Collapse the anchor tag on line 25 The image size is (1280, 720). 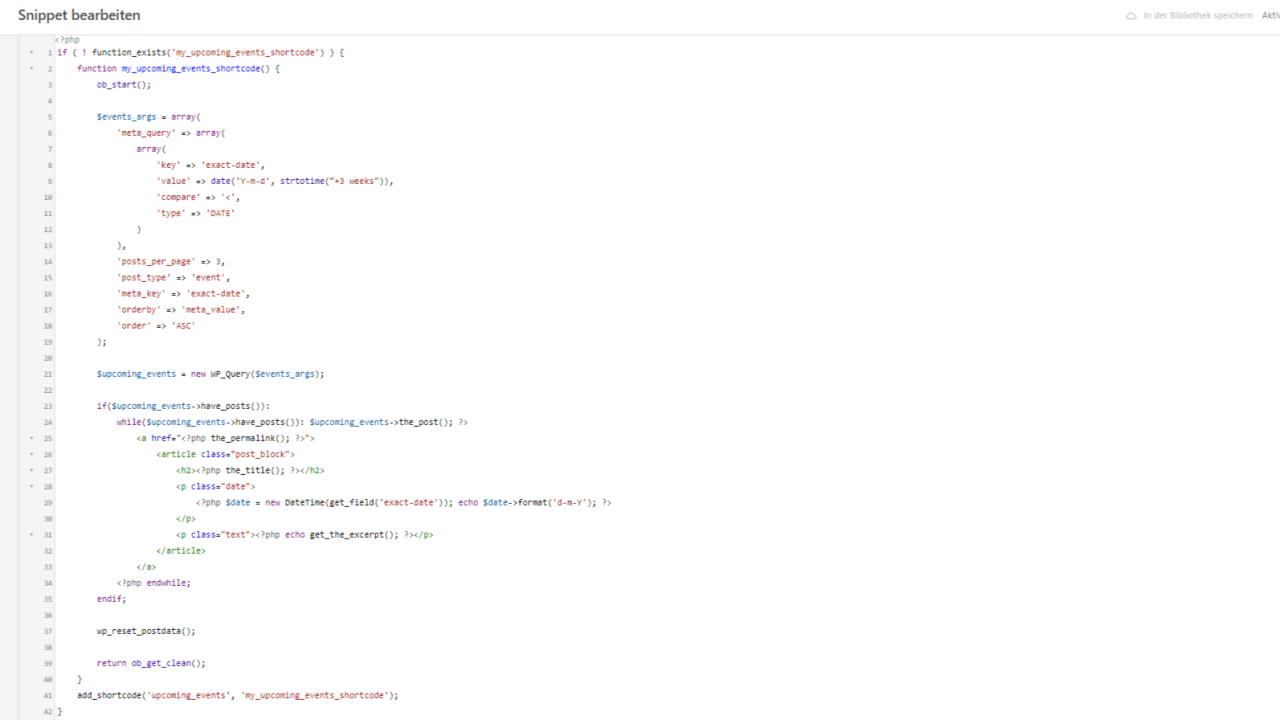31,438
